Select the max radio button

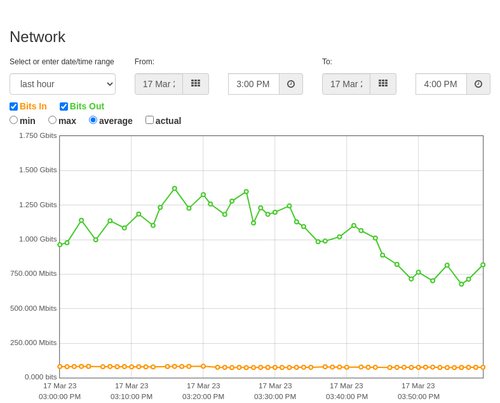(52, 120)
